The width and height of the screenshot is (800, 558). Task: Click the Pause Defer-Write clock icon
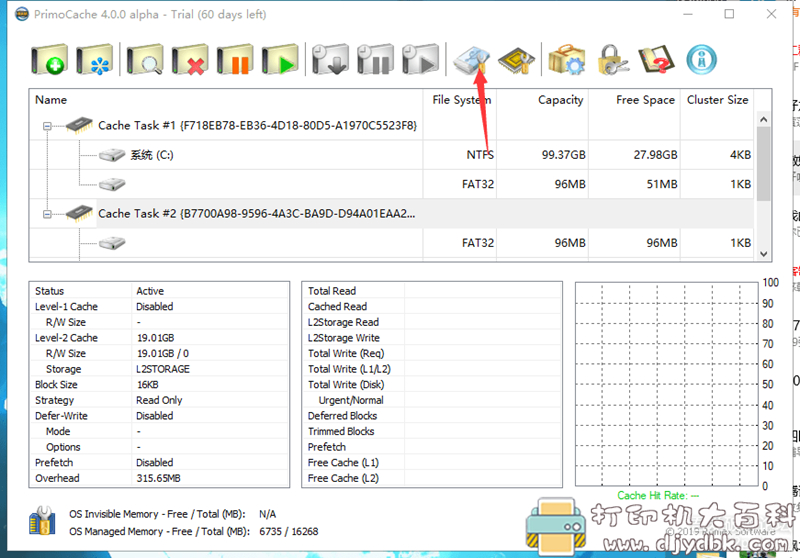(375, 59)
